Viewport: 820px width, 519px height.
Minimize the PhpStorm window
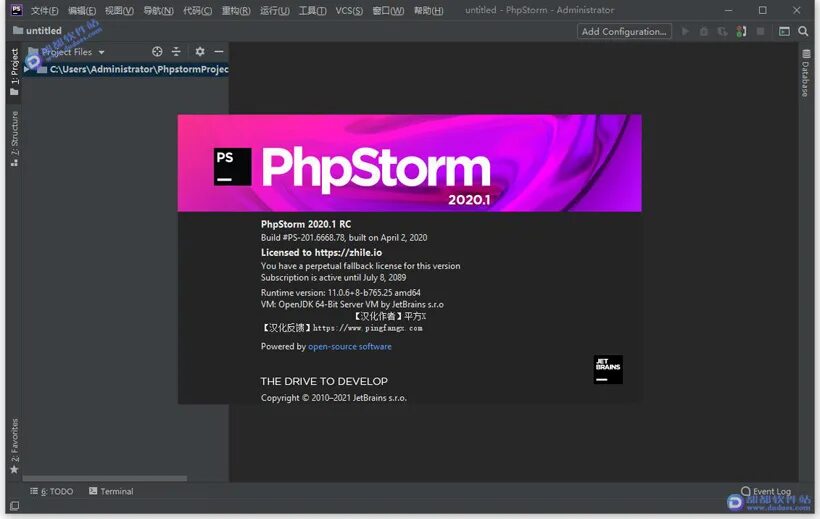[728, 10]
